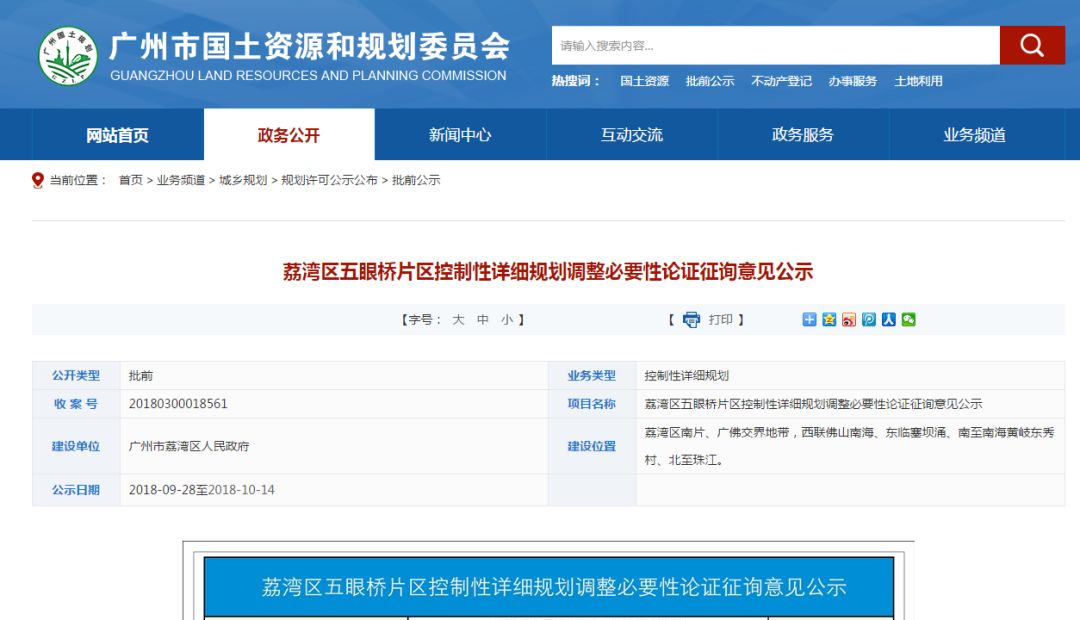
Task: Click the 热搜词 label
Action: pyautogui.click(x=576, y=81)
